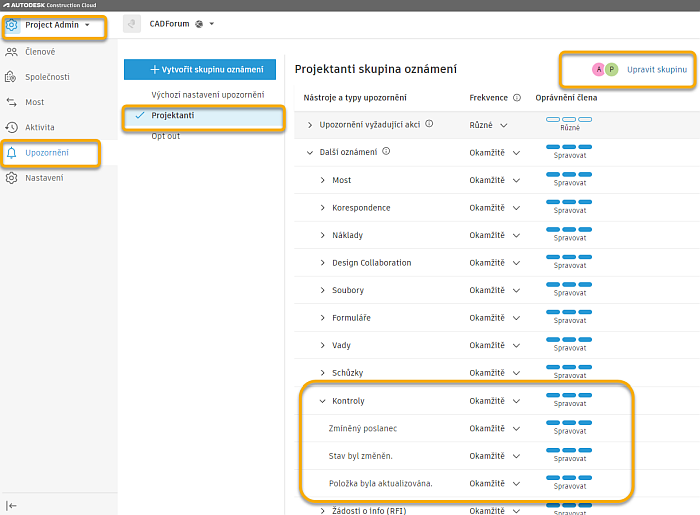Image resolution: width=700 pixels, height=515 pixels.
Task: Click the Upravit skupinu link
Action: point(657,69)
